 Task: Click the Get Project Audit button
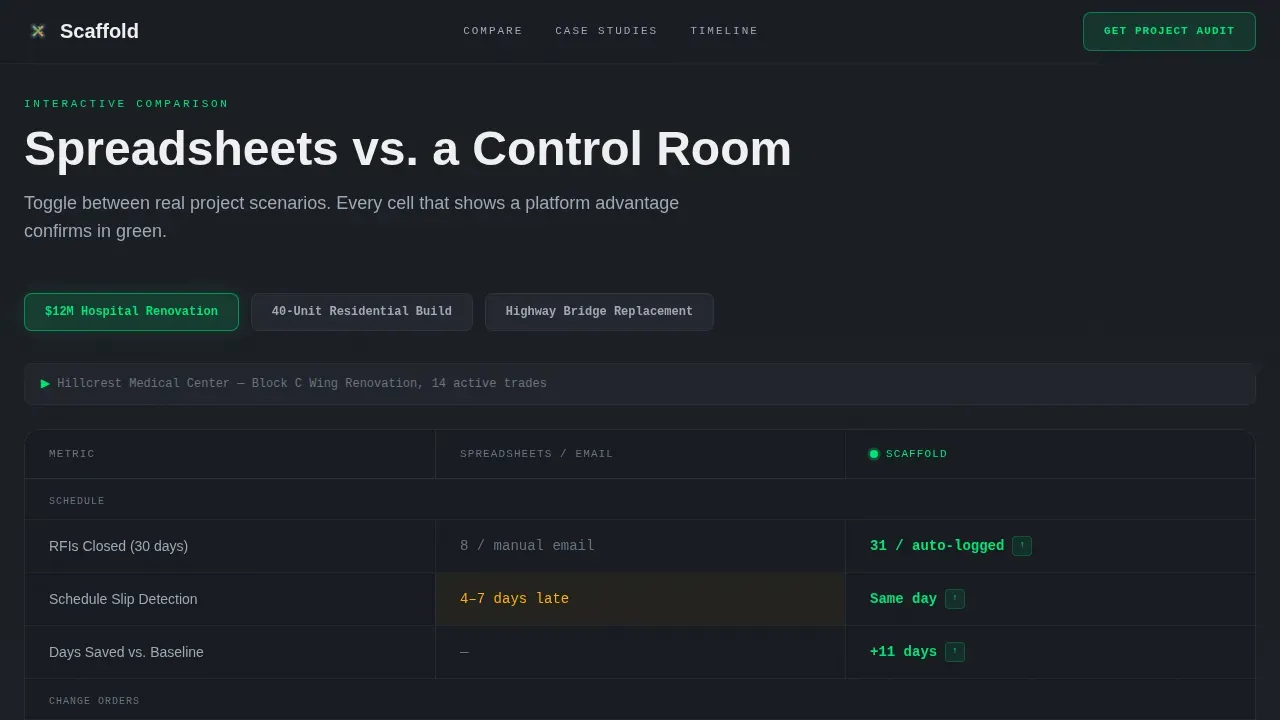click(x=1169, y=31)
